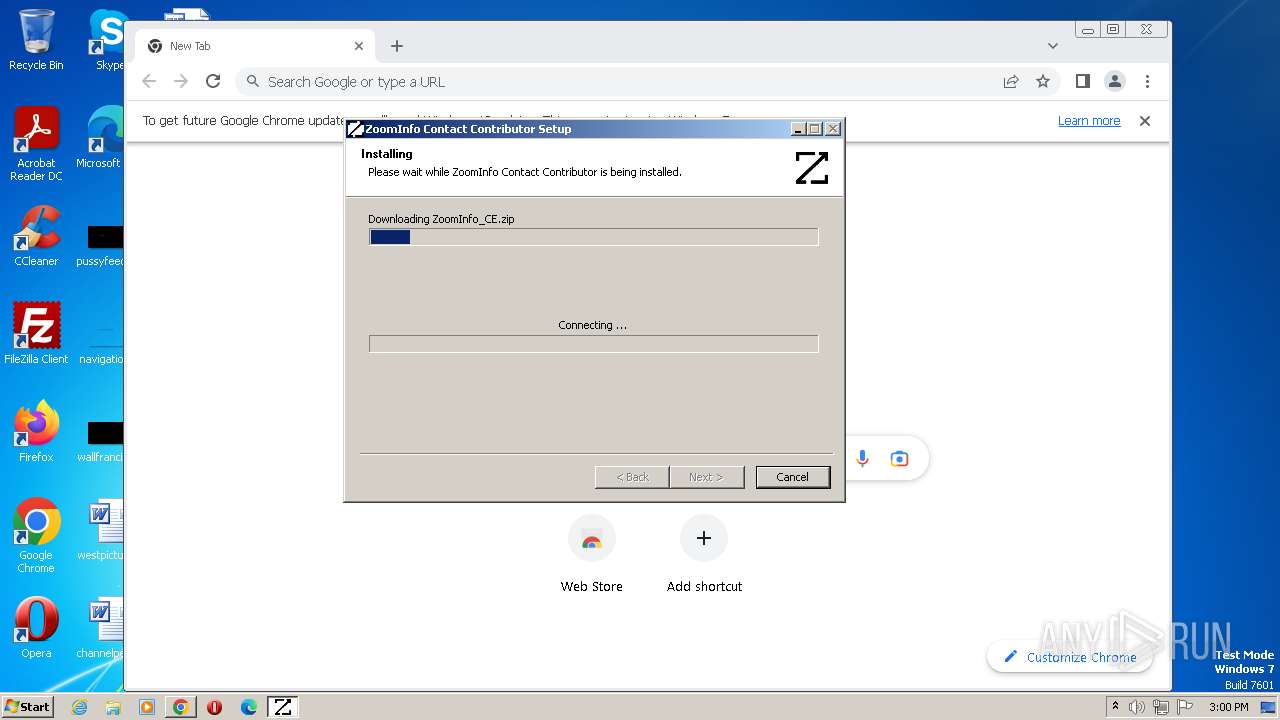Open CCleaner desktop icon
Image resolution: width=1280 pixels, height=720 pixels.
click(36, 236)
